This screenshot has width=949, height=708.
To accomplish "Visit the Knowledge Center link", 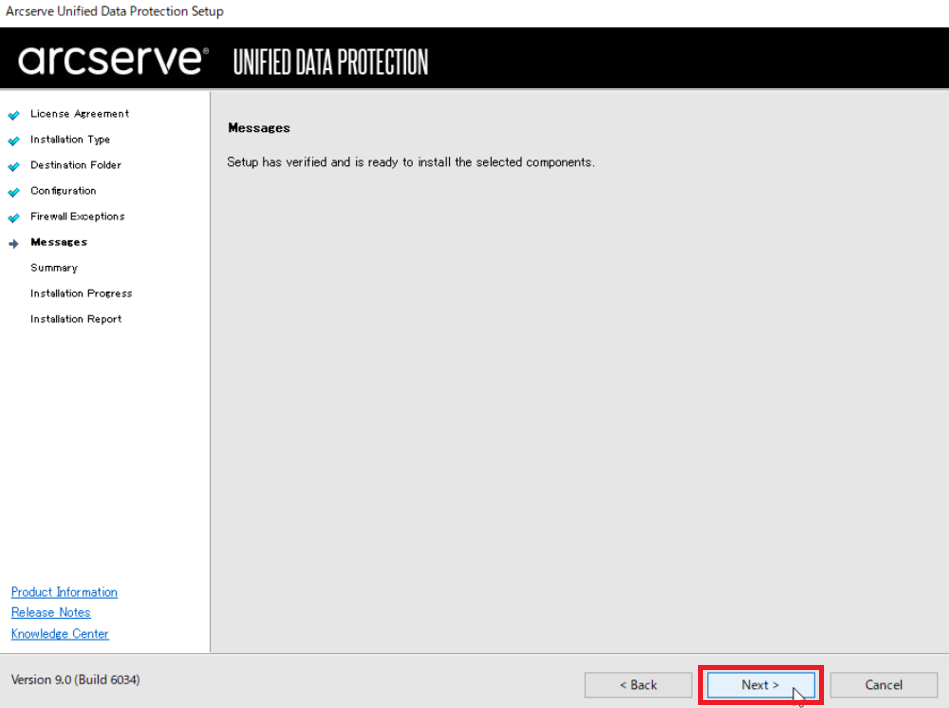I will 60,634.
